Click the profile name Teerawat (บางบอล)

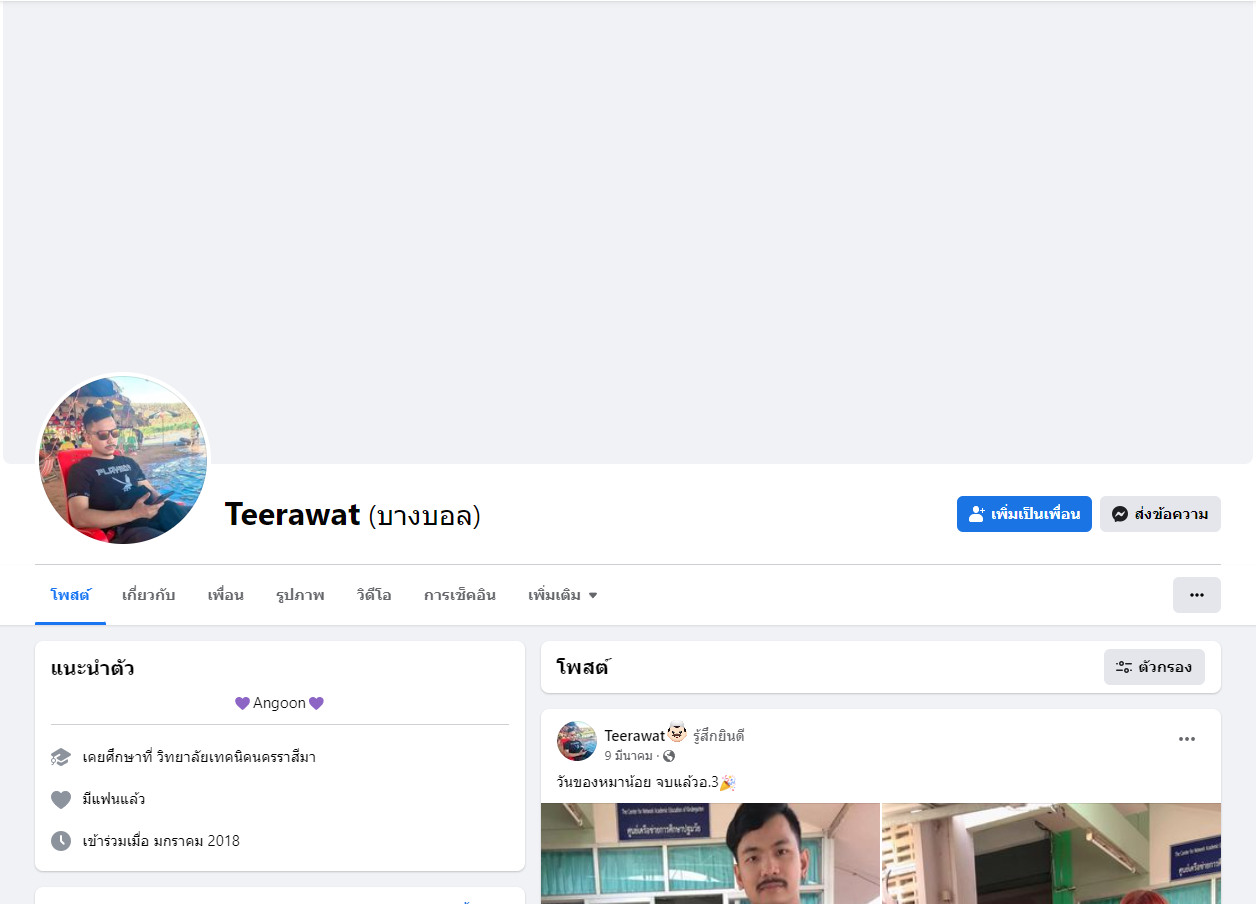coord(352,514)
